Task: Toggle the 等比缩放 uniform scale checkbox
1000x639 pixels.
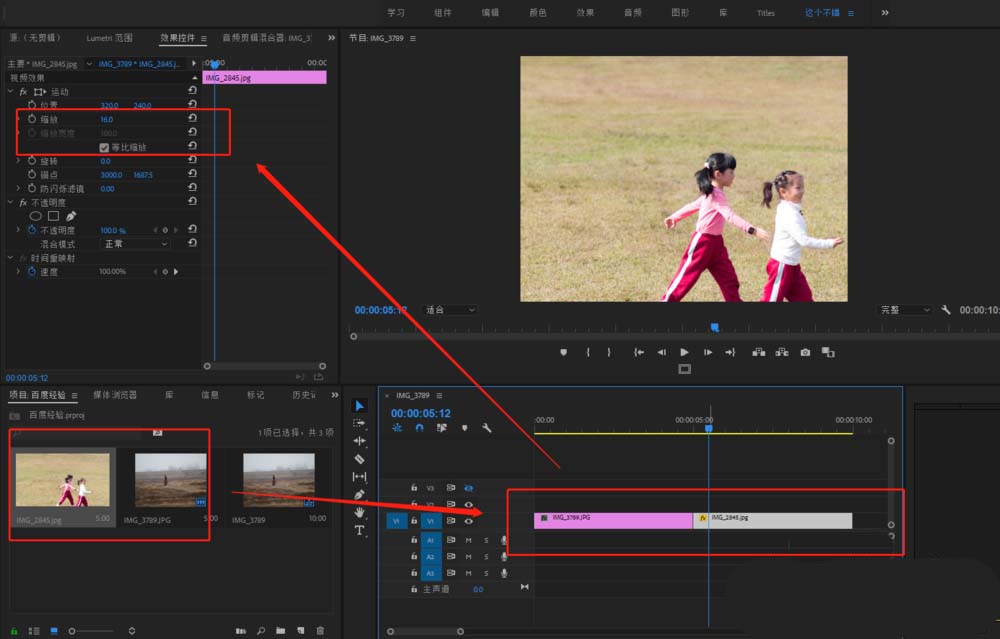Action: pyautogui.click(x=104, y=147)
